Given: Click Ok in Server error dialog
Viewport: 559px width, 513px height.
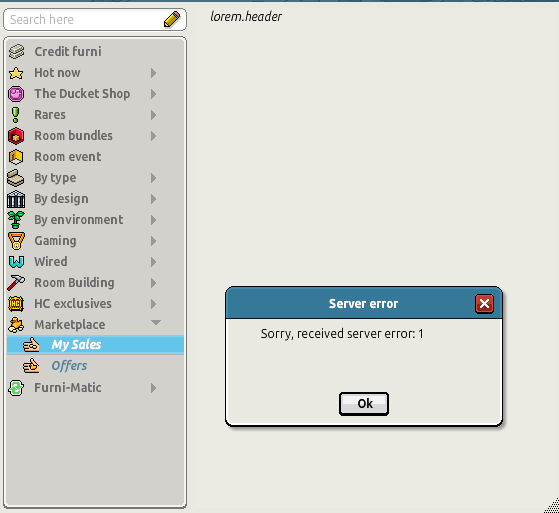Looking at the screenshot, I should coord(364,404).
